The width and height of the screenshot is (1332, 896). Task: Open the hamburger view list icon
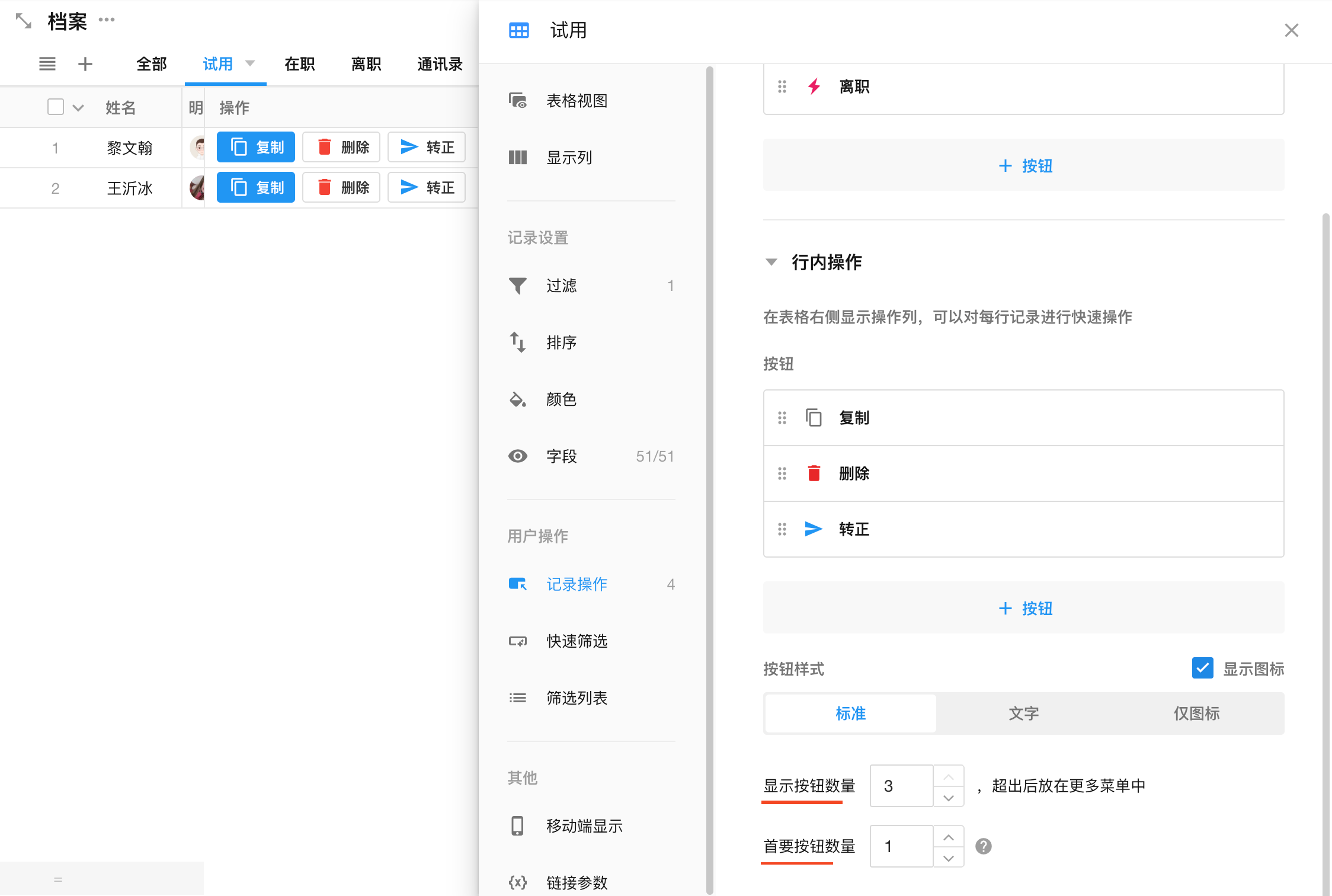(47, 64)
